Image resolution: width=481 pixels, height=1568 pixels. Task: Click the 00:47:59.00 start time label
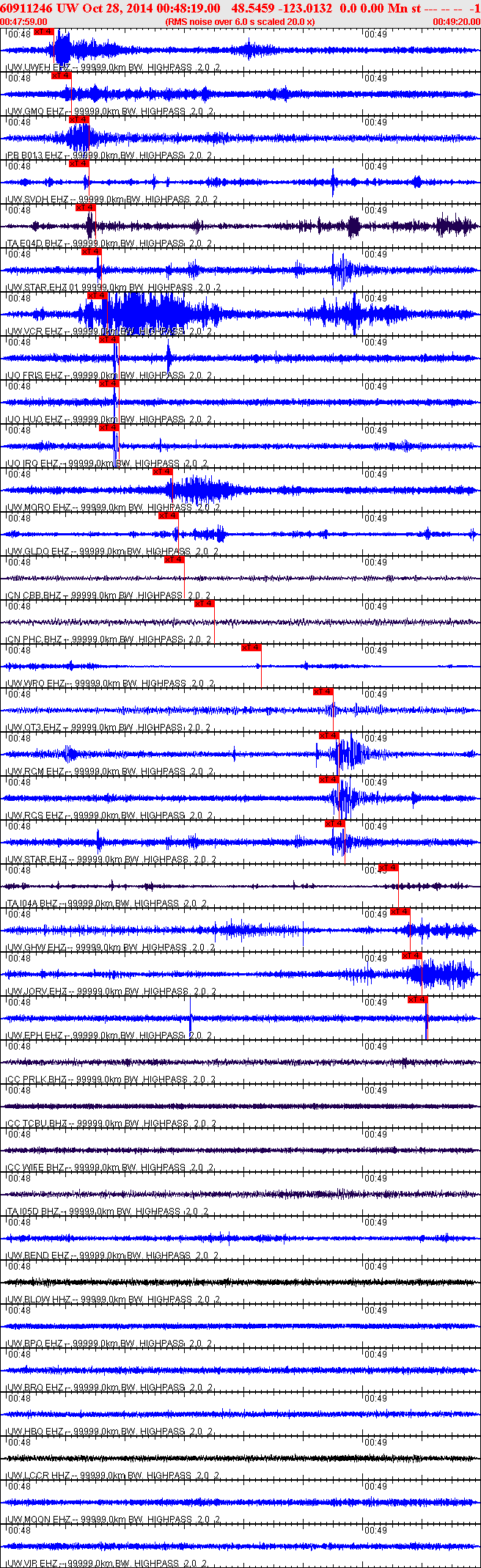coord(23,22)
